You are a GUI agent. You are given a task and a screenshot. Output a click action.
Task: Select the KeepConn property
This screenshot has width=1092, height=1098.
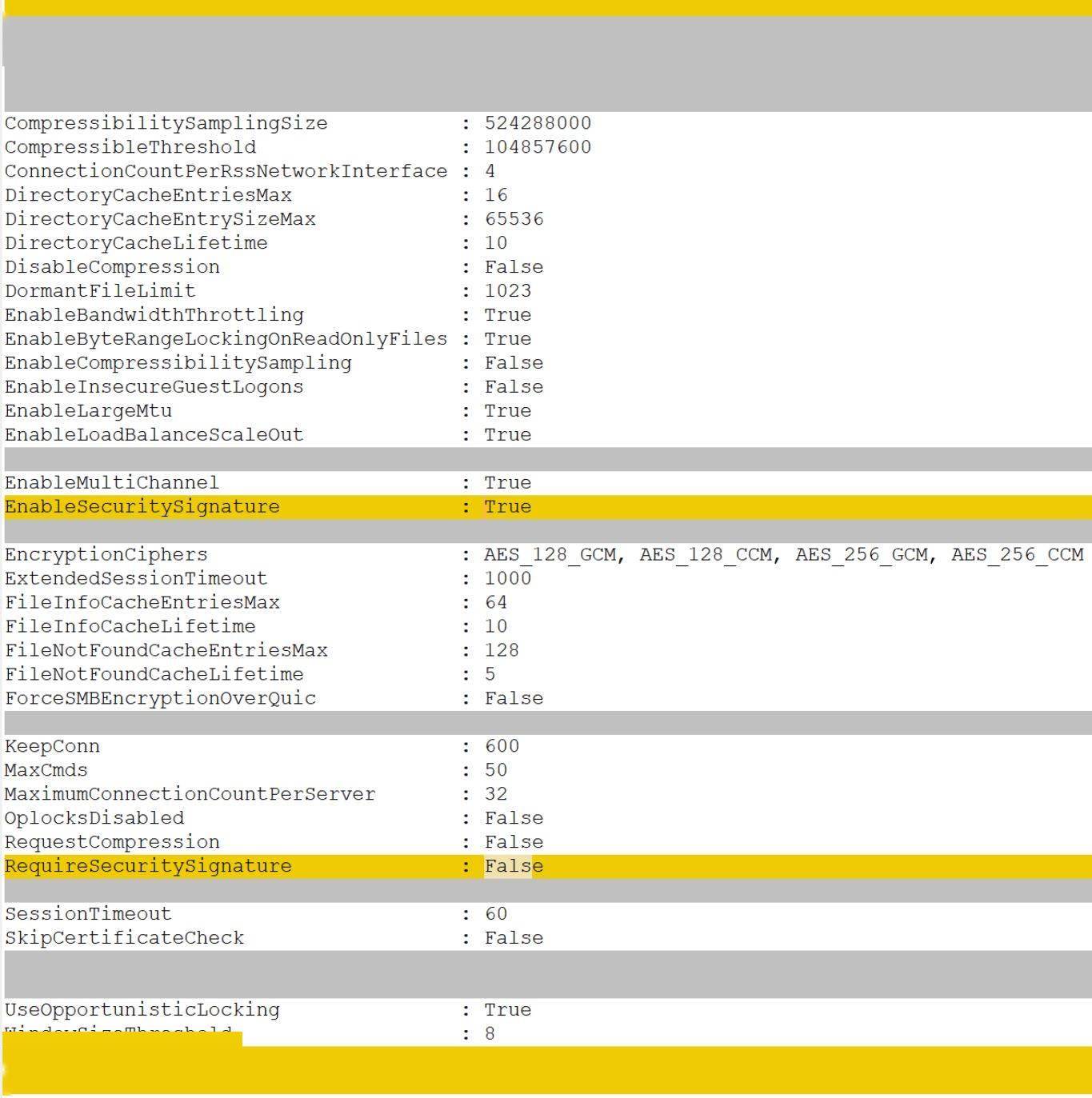[52, 747]
